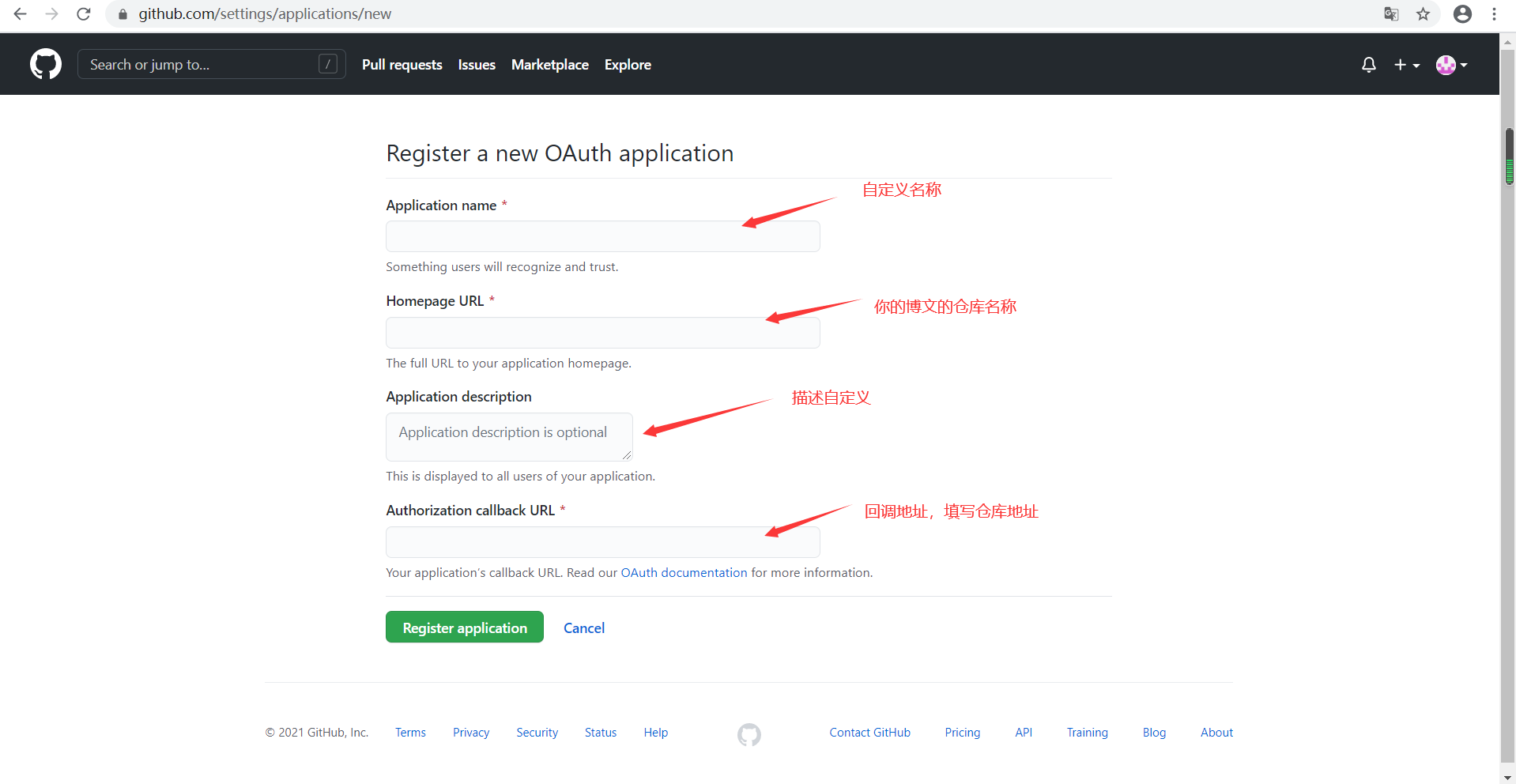Image resolution: width=1516 pixels, height=784 pixels.
Task: Open the Terms footer link
Action: coord(410,733)
